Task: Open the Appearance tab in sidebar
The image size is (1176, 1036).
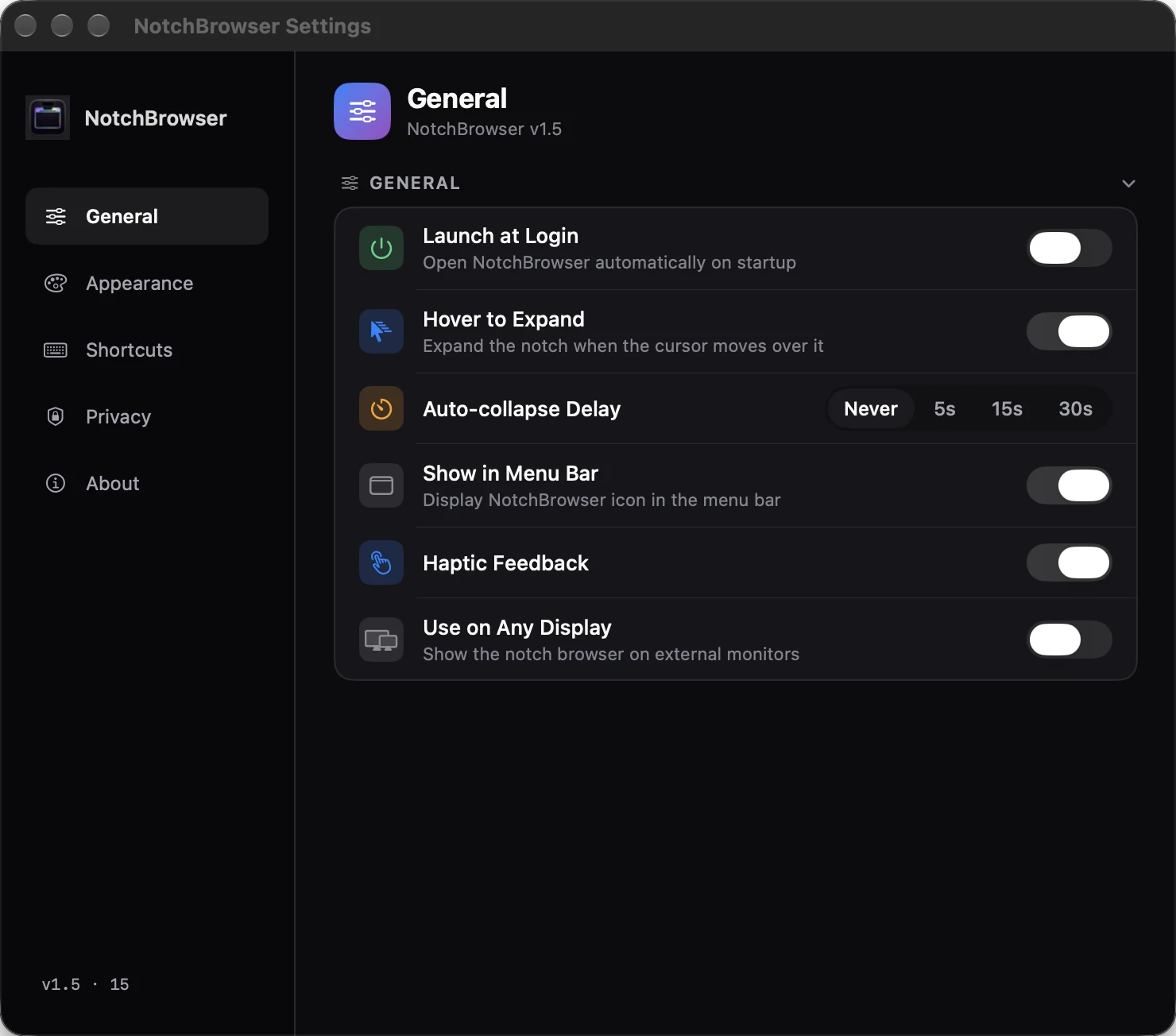Action: (147, 283)
